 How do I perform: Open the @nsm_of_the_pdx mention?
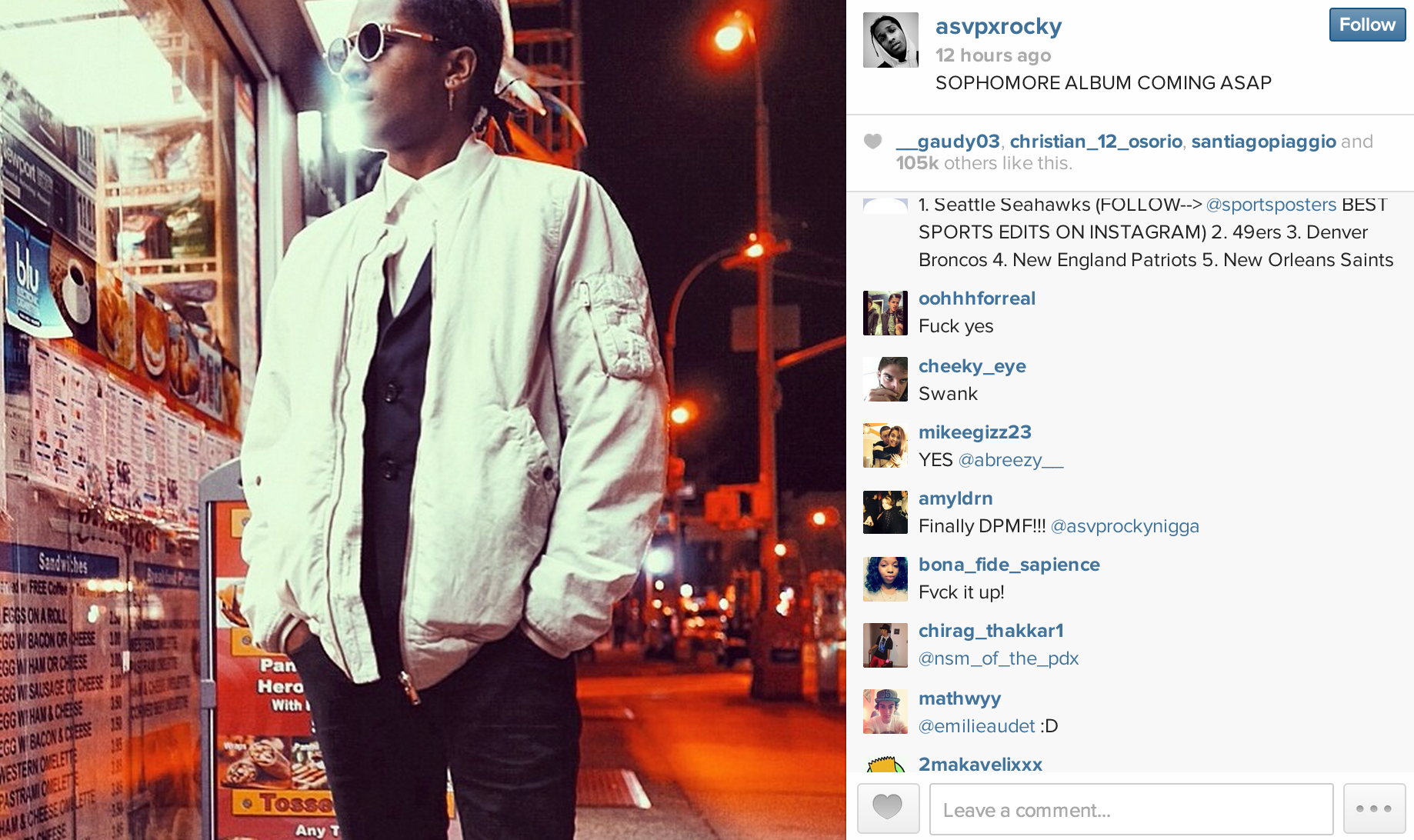[999, 658]
